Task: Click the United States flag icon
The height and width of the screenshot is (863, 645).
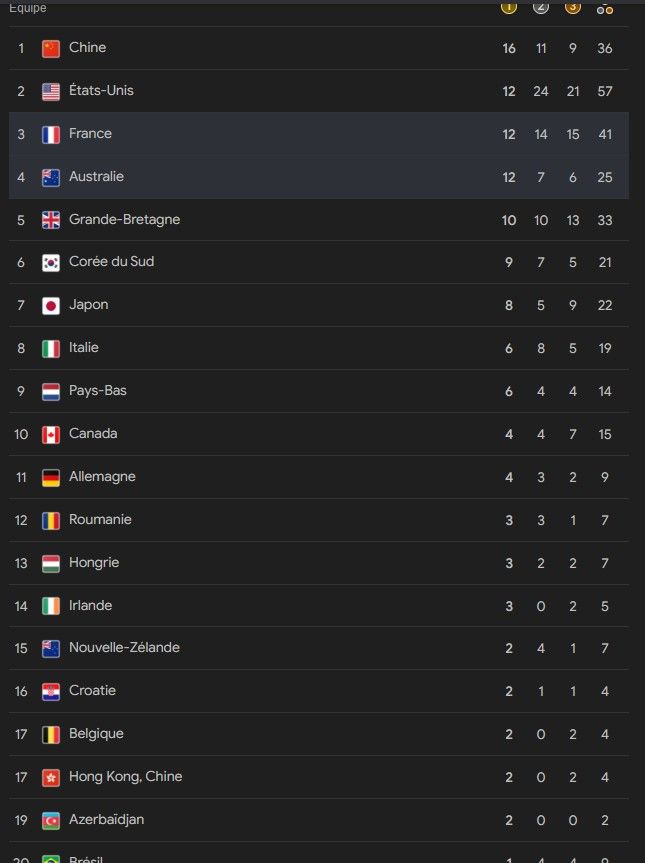Action: pos(51,91)
